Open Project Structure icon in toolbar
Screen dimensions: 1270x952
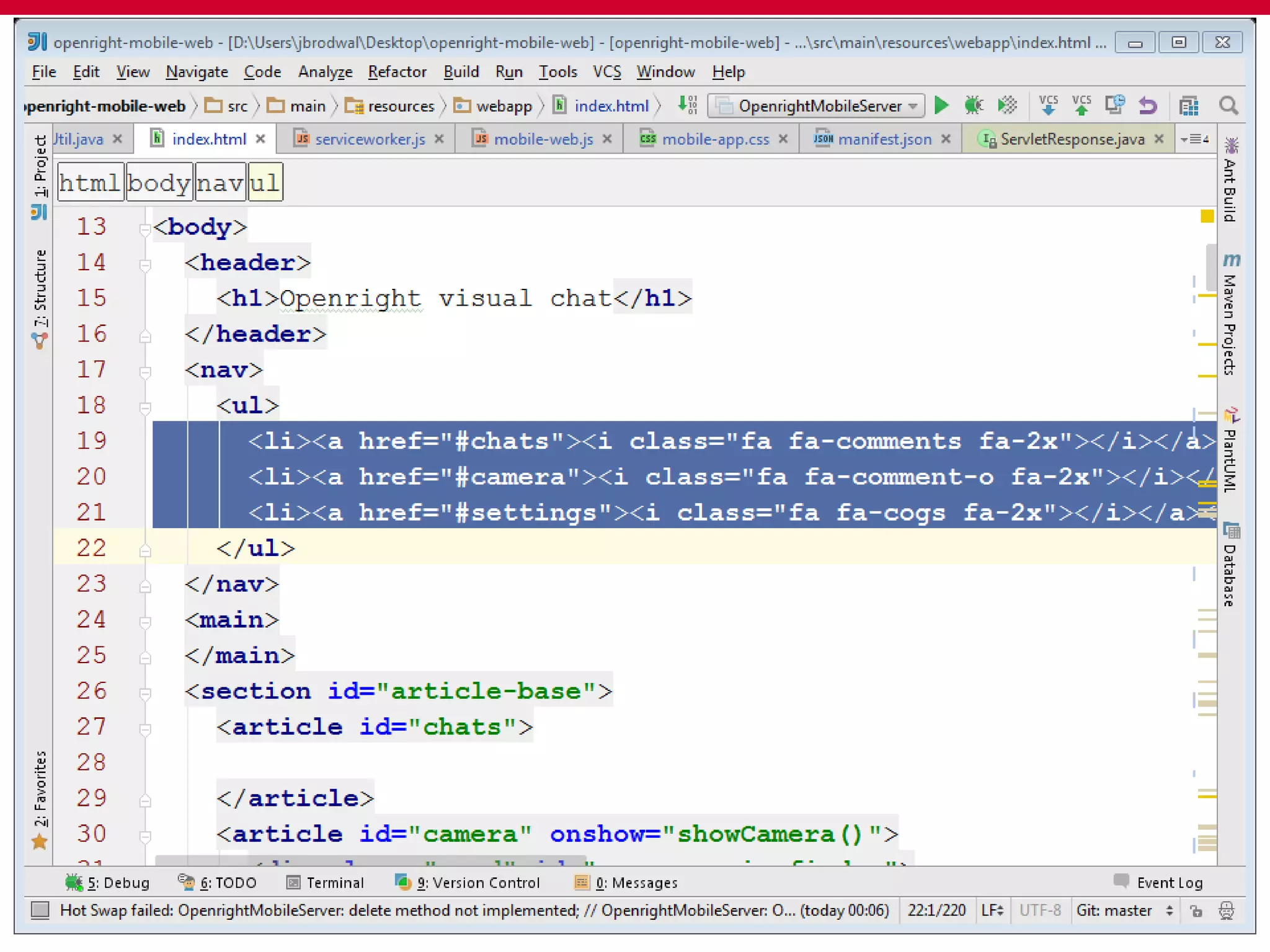(1188, 106)
